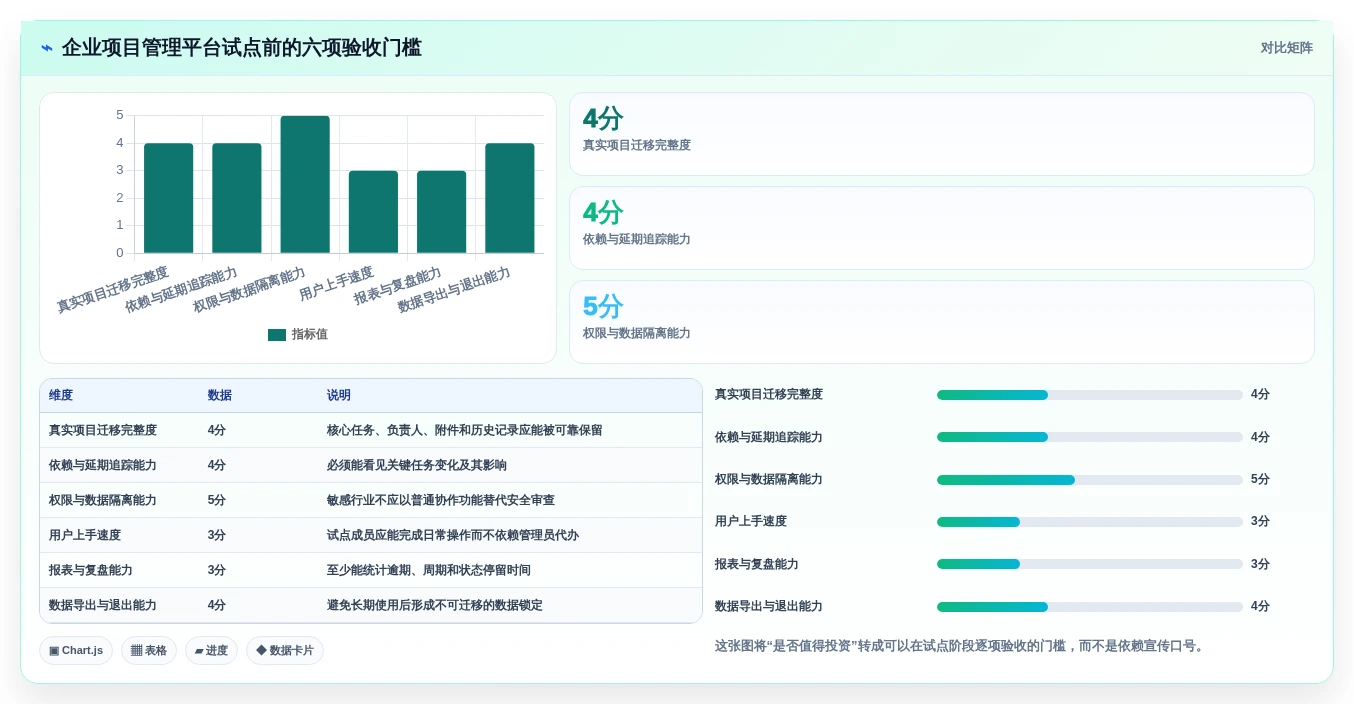Click the progress bar for 依赖与延期追踪能力
Image resolution: width=1354 pixels, height=704 pixels.
click(x=1090, y=437)
